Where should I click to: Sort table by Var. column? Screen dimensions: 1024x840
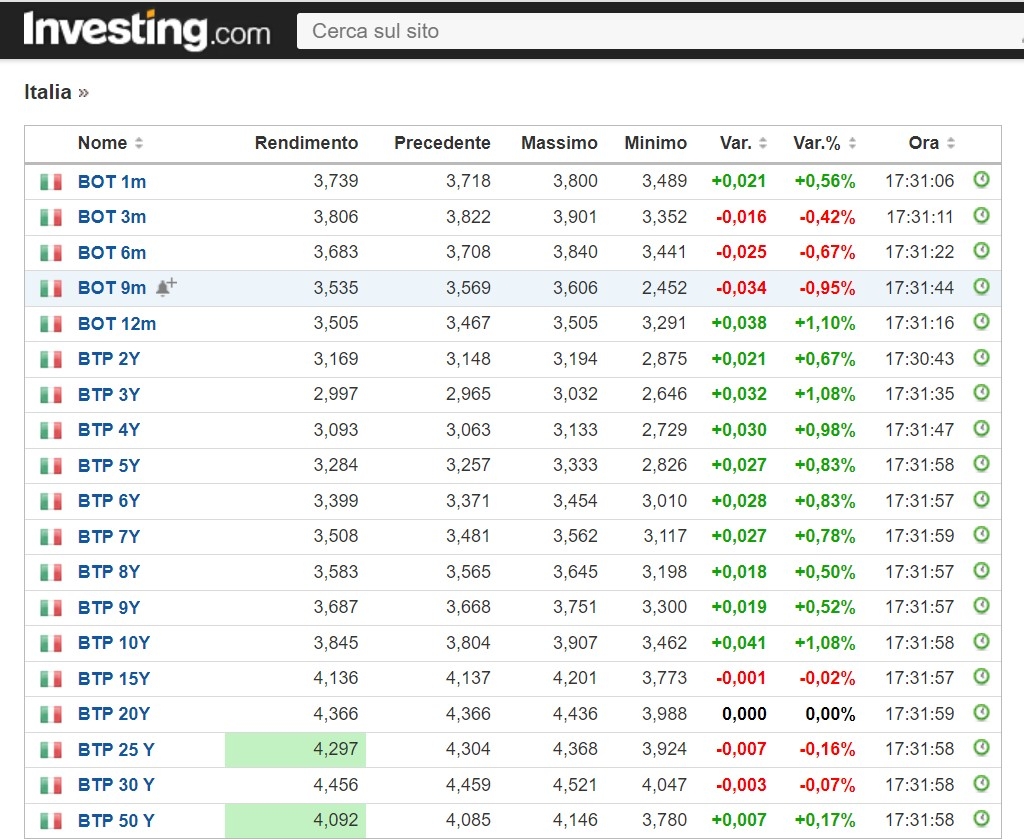click(x=743, y=143)
